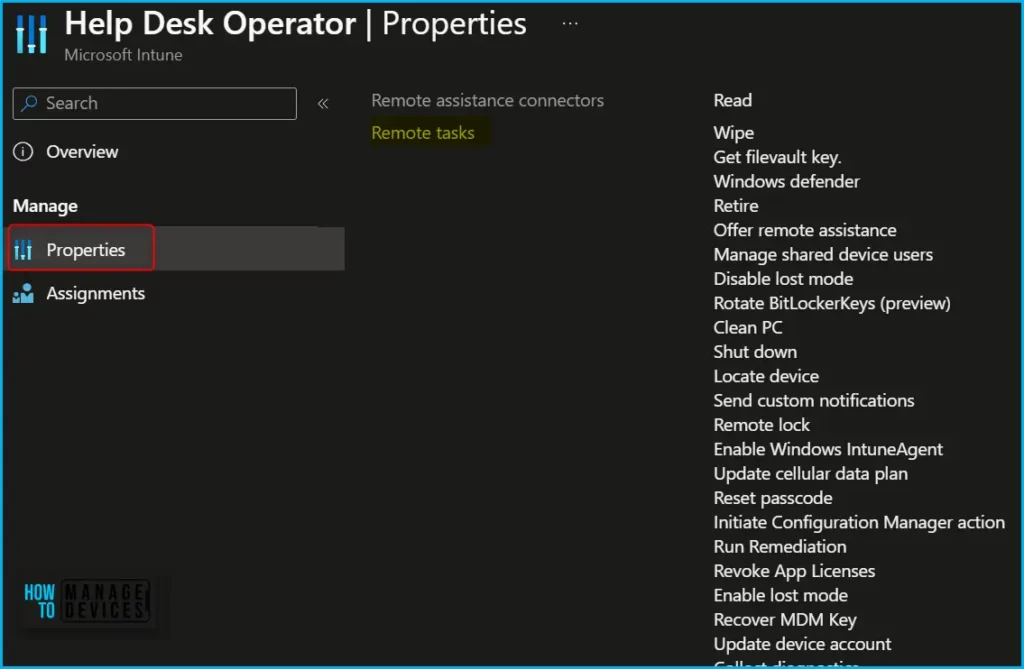Image resolution: width=1024 pixels, height=669 pixels.
Task: Click the 'Run Remediation' entry
Action: pyautogui.click(x=780, y=547)
